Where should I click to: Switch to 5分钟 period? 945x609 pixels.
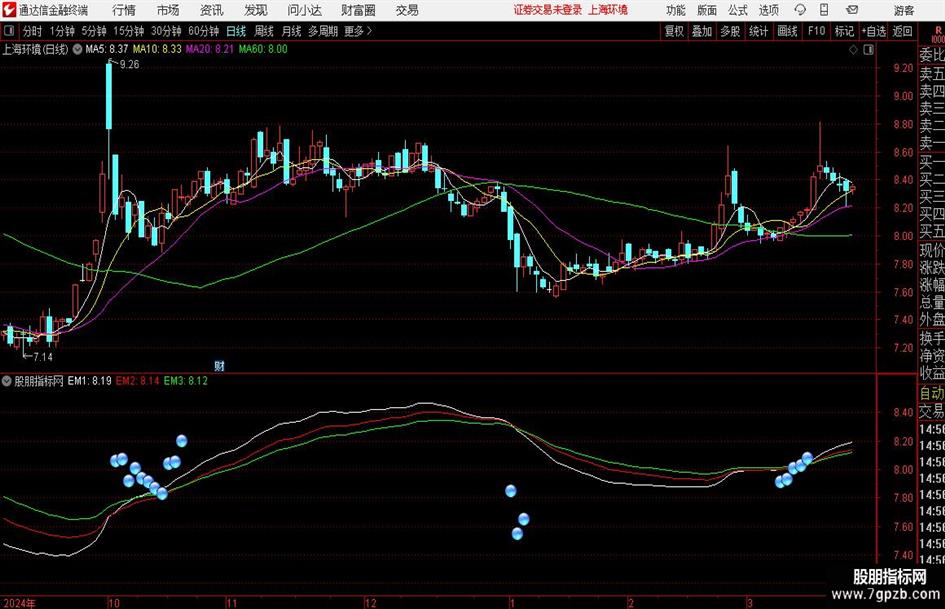tap(94, 31)
